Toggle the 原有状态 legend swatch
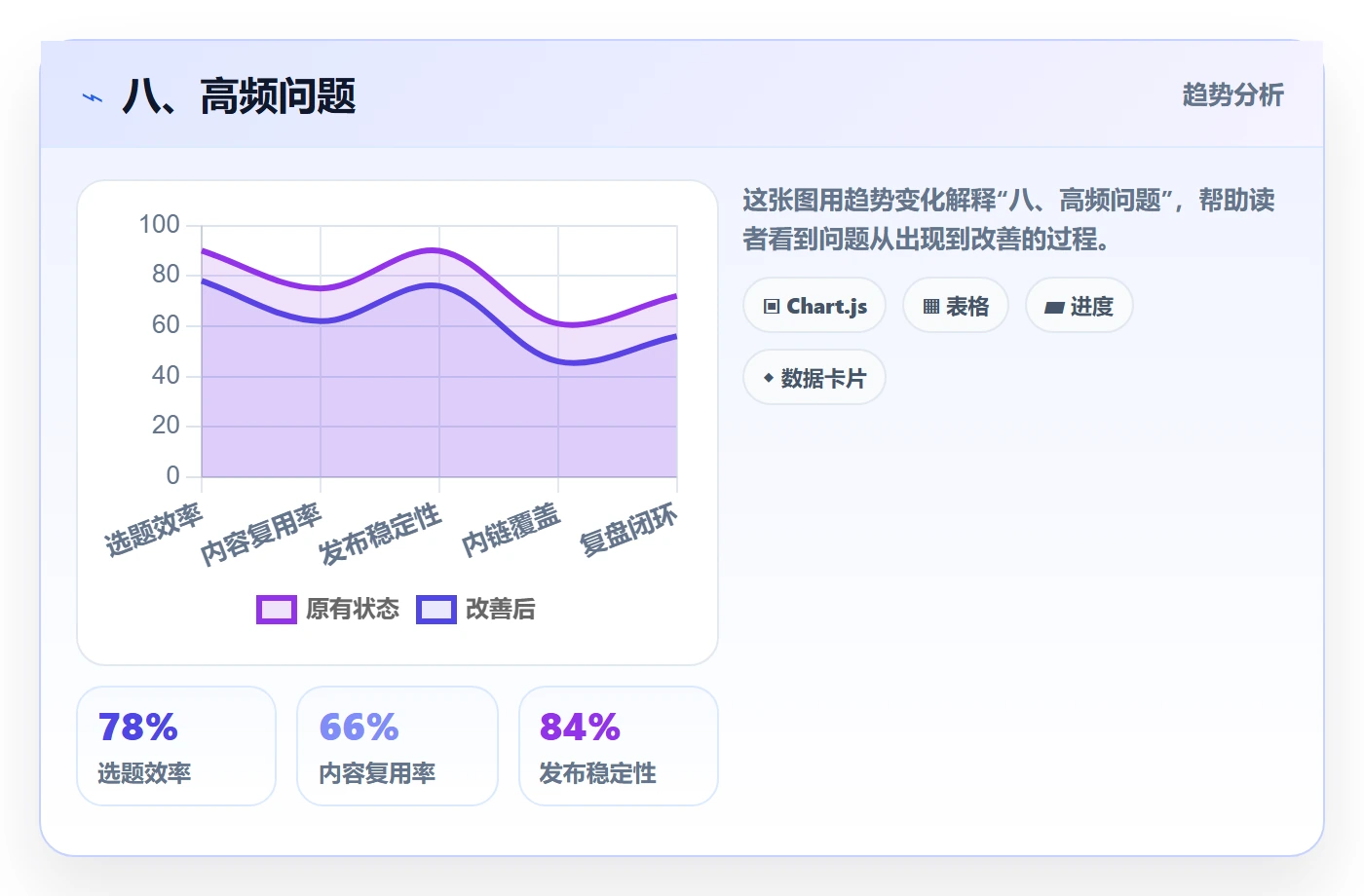Image resolution: width=1364 pixels, height=896 pixels. coord(277,610)
